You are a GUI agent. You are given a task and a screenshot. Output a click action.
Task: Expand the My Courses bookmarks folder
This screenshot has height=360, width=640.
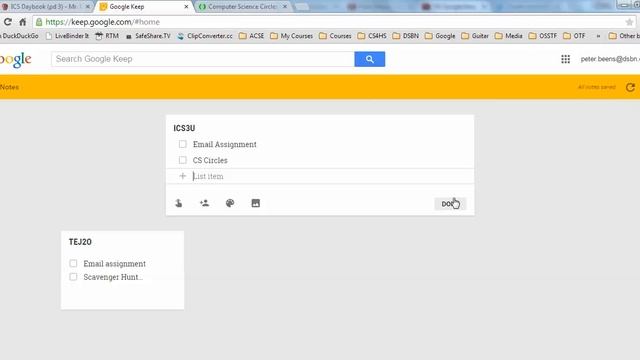point(291,36)
